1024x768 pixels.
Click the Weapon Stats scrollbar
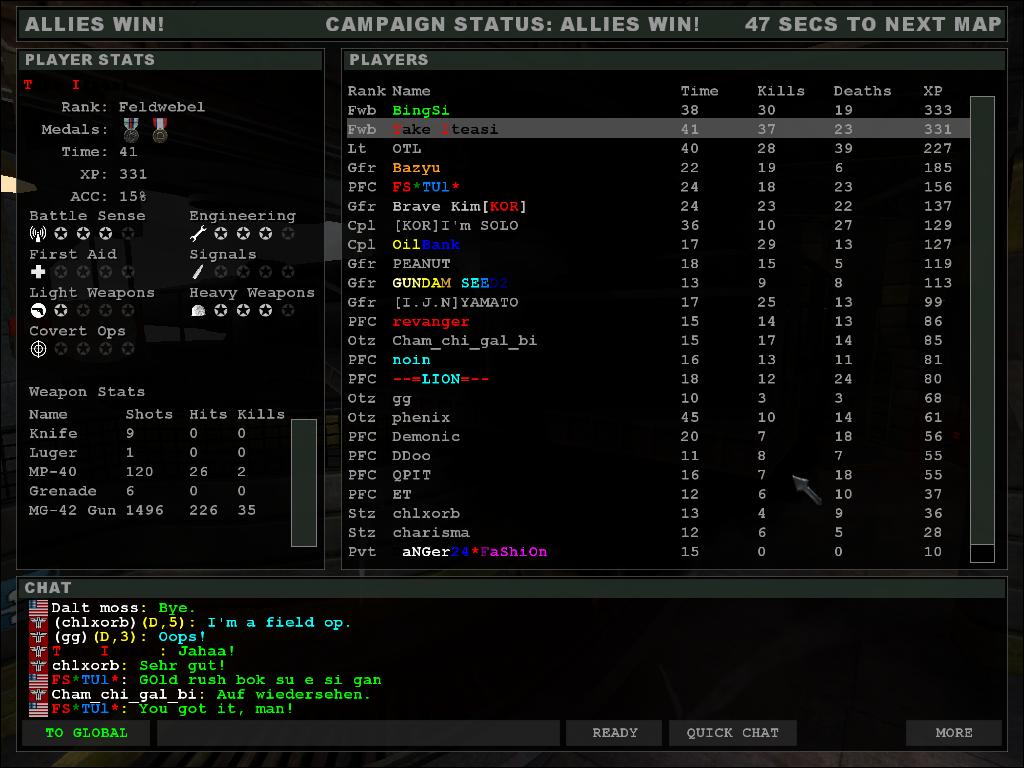tap(303, 482)
